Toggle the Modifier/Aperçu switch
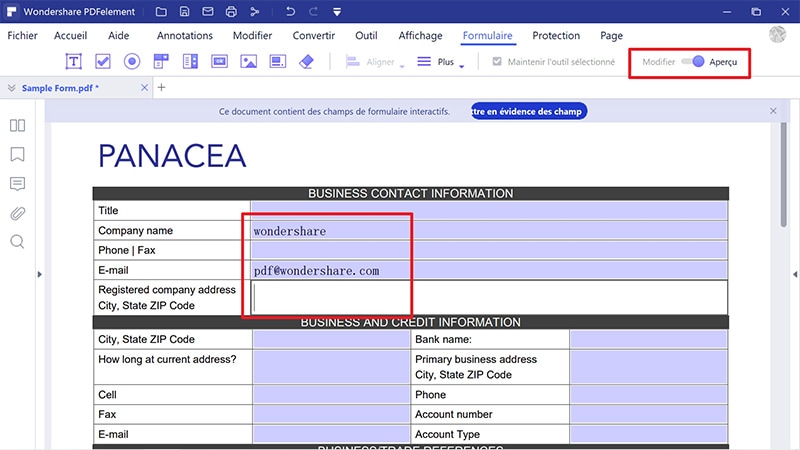800x450 pixels. tap(693, 62)
